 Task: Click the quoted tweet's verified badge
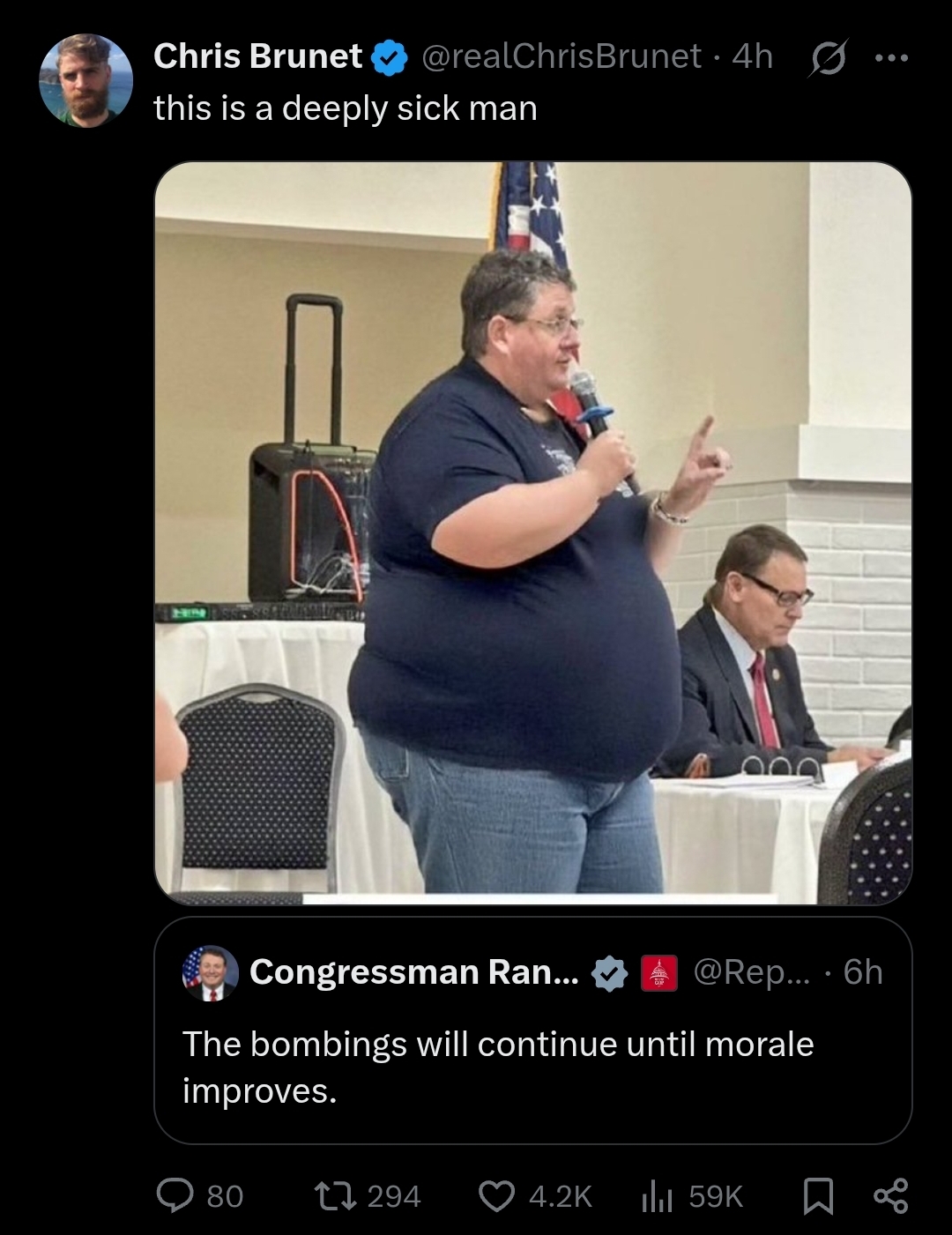pos(609,972)
